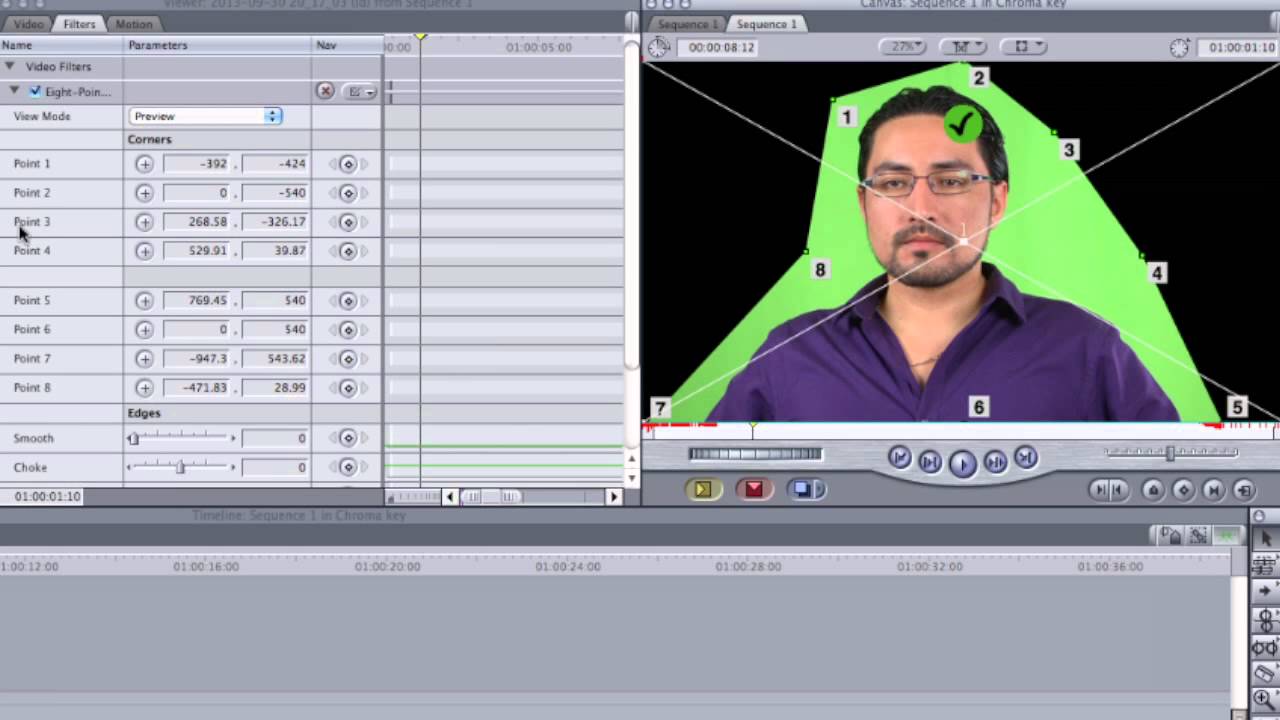Viewport: 1280px width, 720px height.
Task: Click the Canvas jog wheel control
Action: [x=755, y=454]
